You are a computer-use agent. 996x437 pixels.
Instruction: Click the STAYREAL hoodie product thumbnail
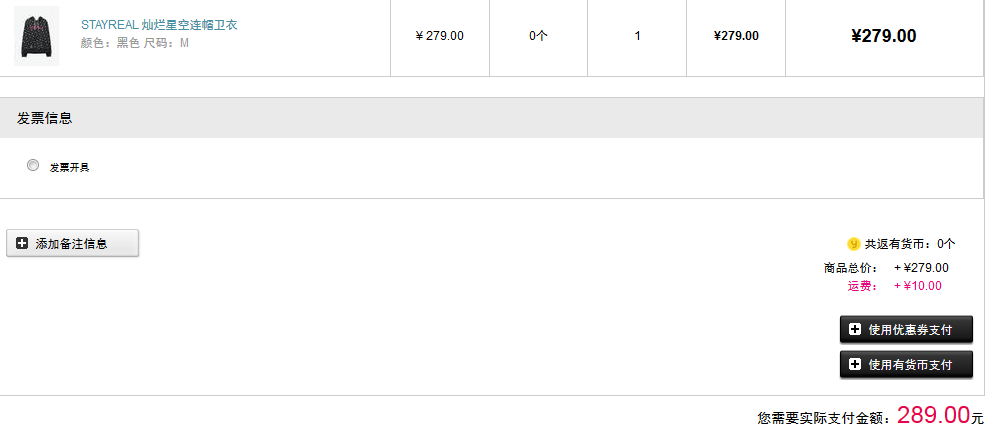tap(36, 36)
